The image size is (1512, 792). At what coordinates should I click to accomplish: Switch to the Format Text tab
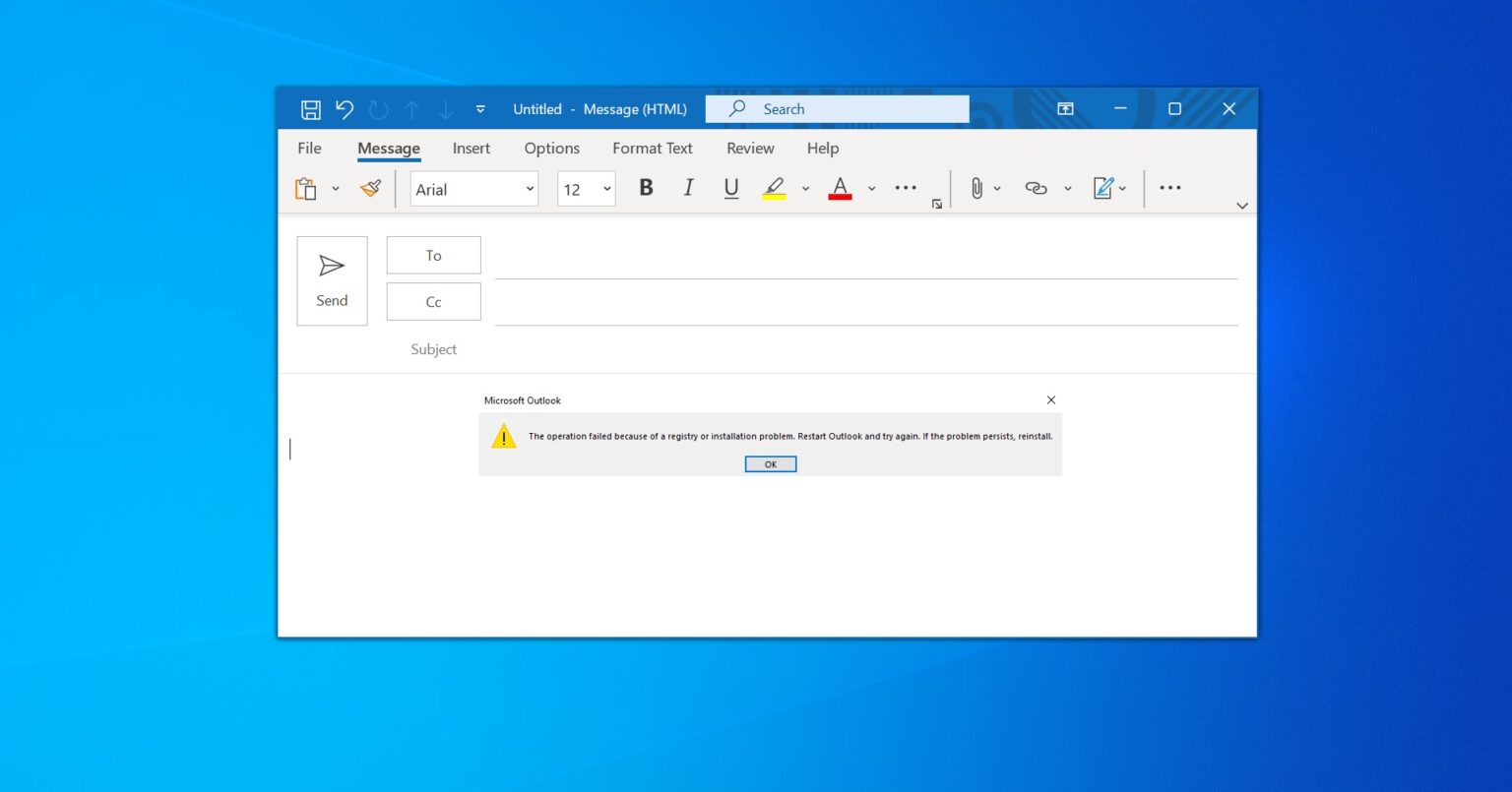point(653,149)
